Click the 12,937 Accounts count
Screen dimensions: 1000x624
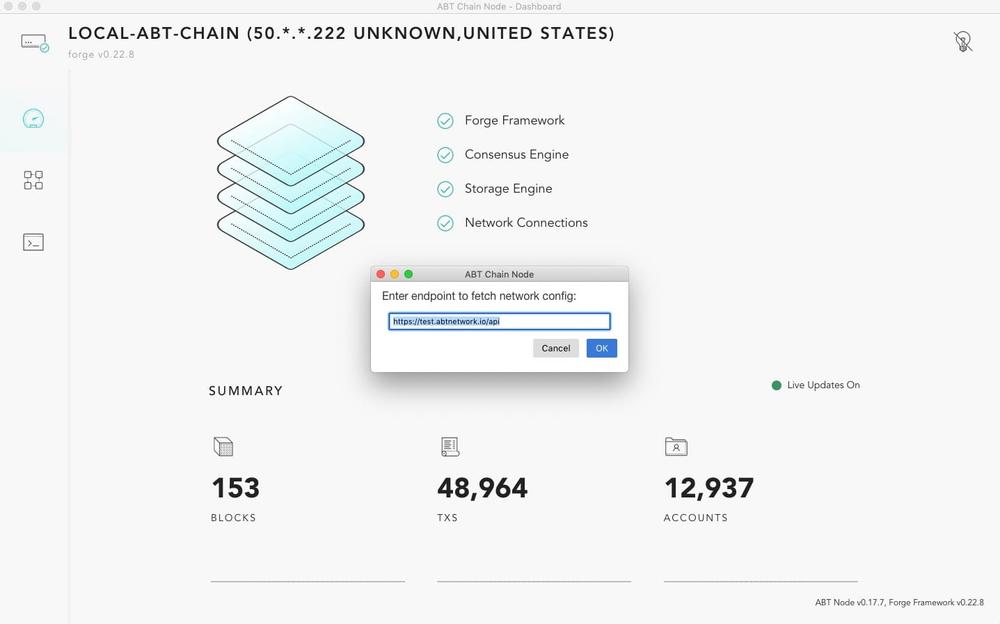click(x=709, y=488)
